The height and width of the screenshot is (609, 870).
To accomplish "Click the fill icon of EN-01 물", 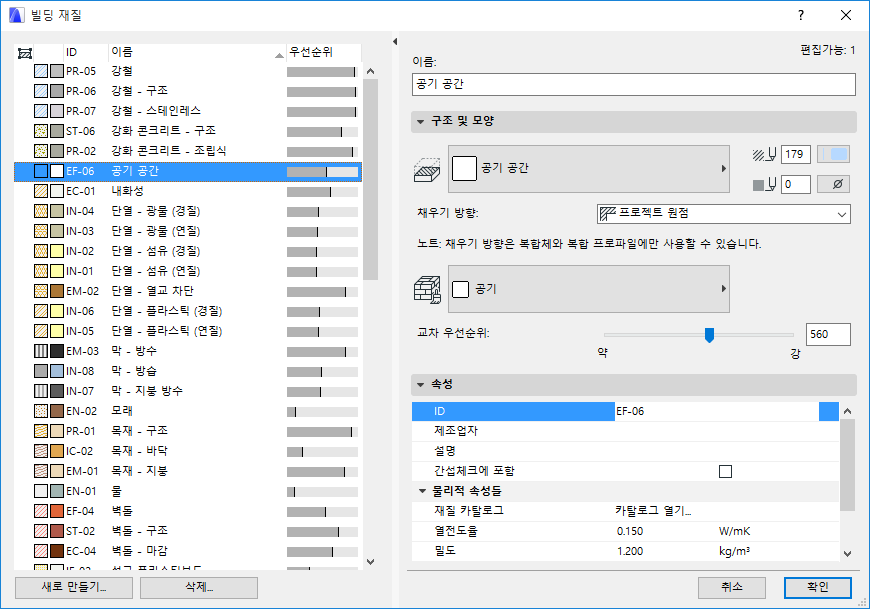I will coord(41,491).
